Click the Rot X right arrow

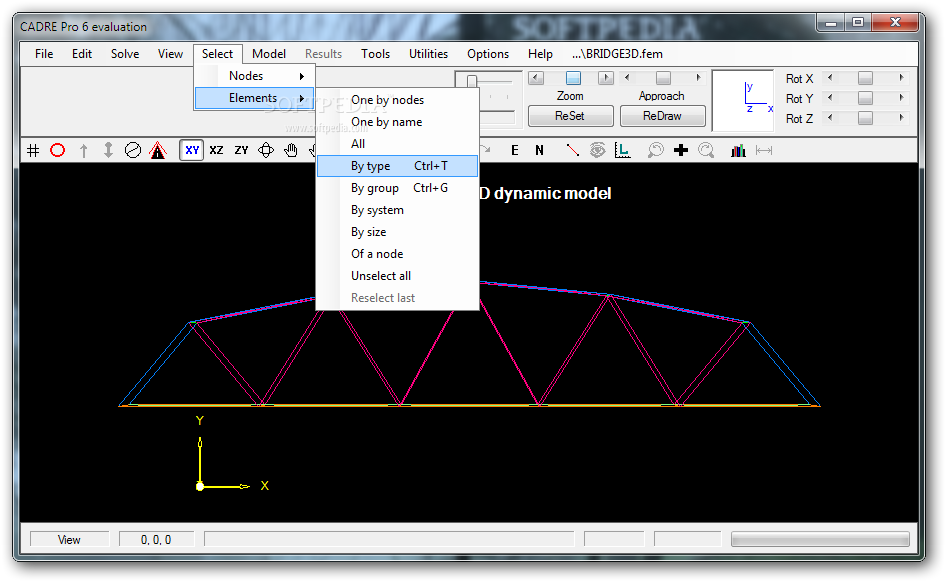pyautogui.click(x=901, y=78)
